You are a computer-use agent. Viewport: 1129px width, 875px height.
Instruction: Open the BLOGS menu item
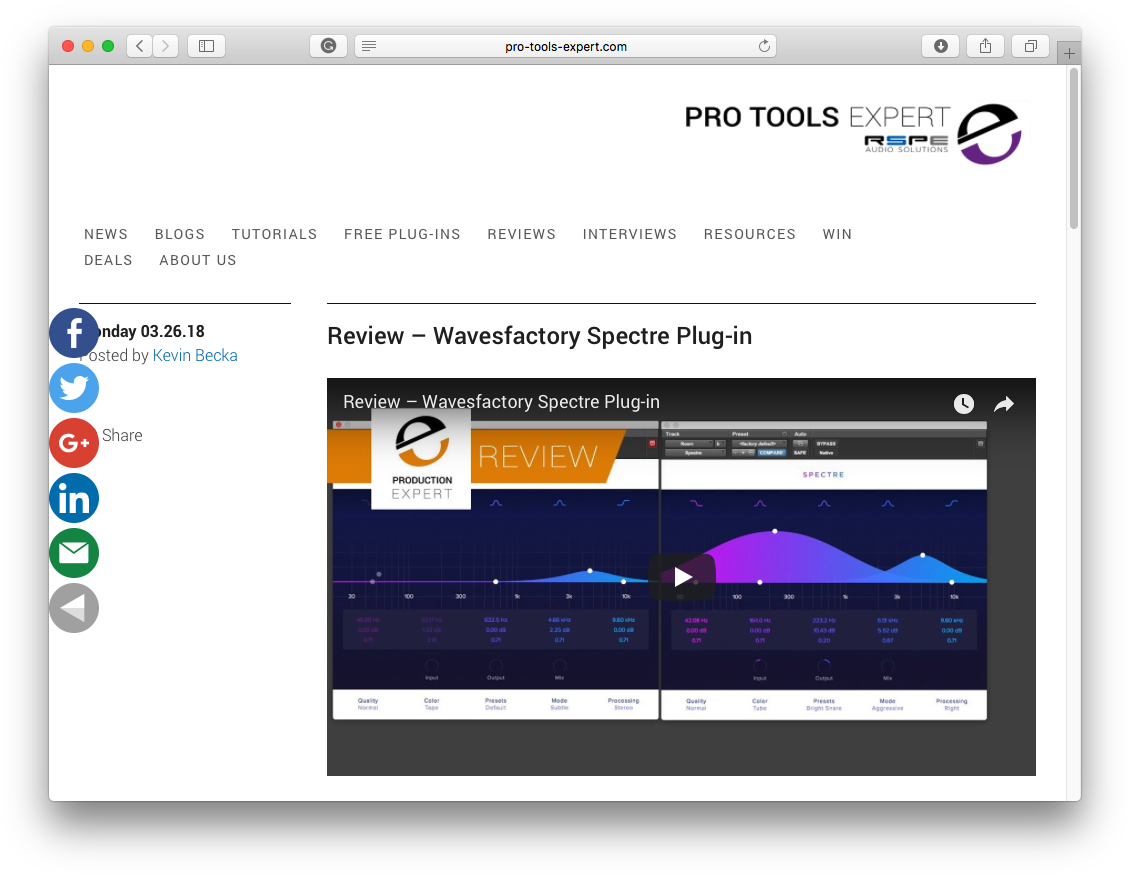coord(180,234)
